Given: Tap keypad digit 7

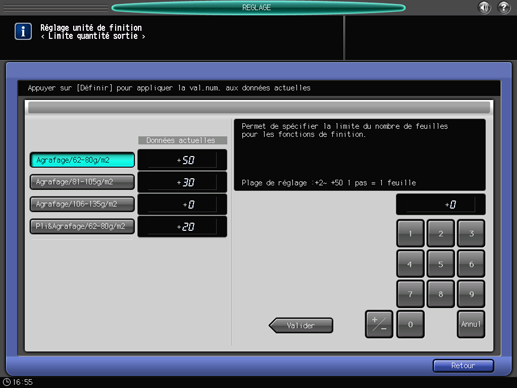Looking at the screenshot, I should [x=410, y=294].
